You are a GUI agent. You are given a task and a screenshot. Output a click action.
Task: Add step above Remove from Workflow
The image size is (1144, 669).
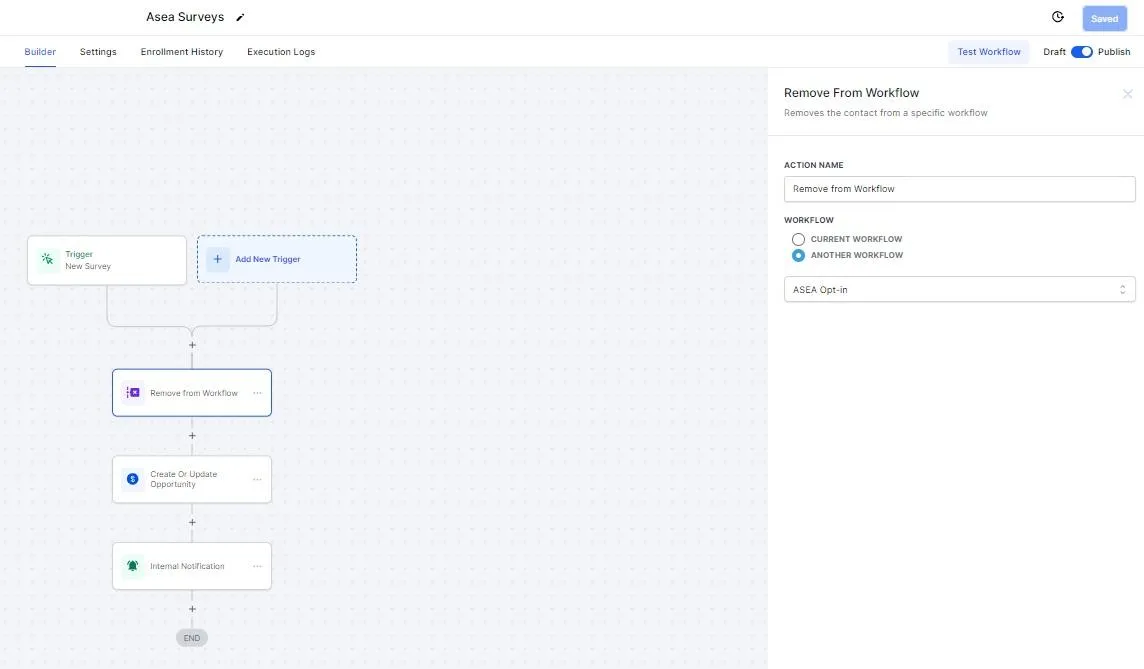192,345
